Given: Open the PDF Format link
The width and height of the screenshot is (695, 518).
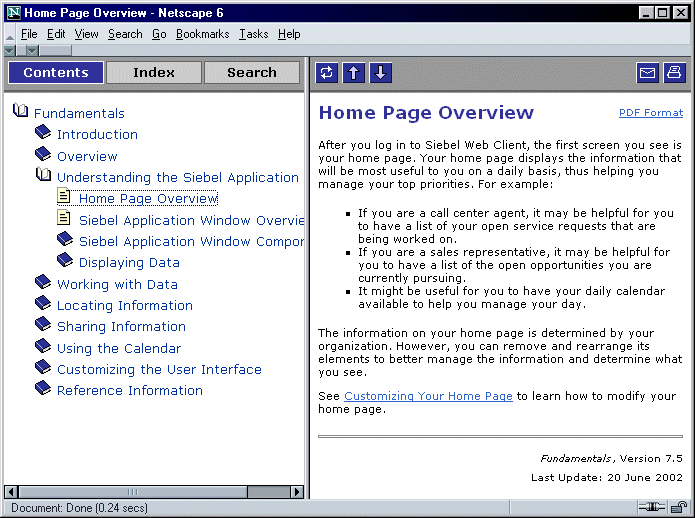Looking at the screenshot, I should click(651, 113).
